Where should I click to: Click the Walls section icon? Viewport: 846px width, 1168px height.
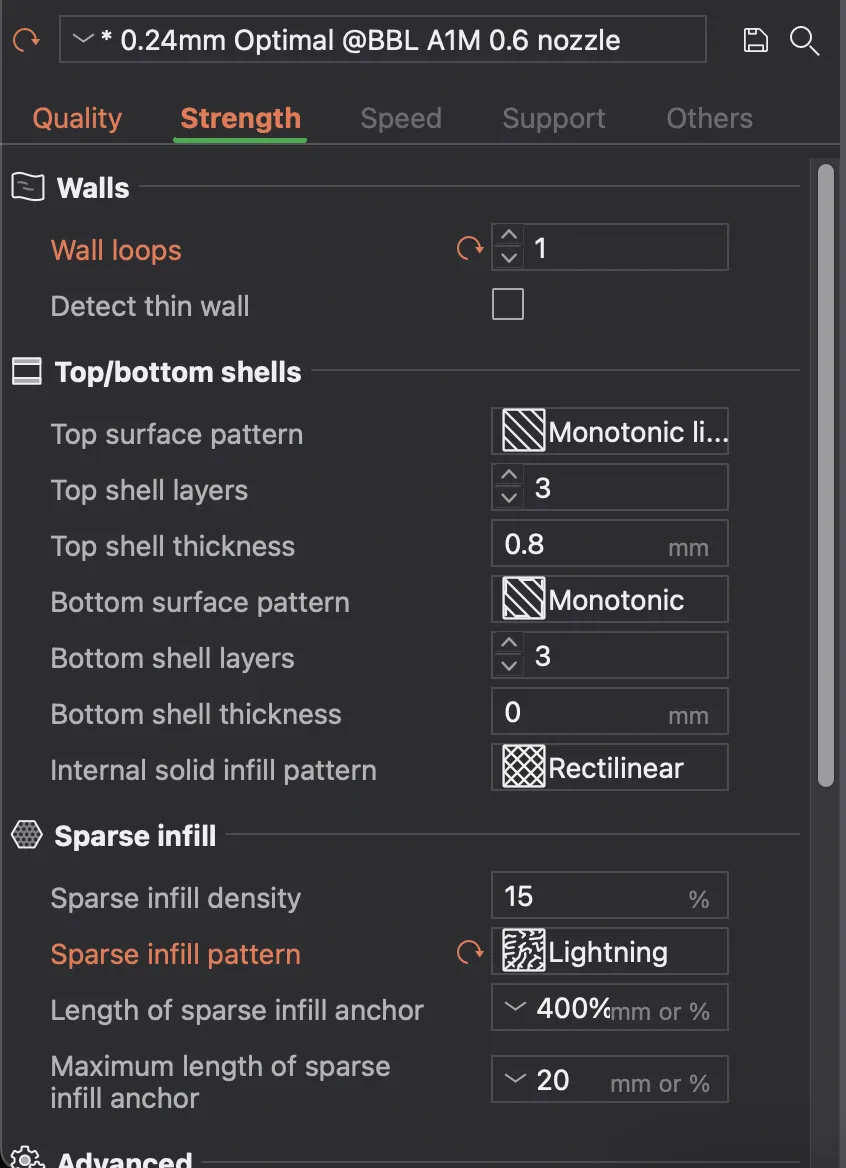click(x=27, y=187)
